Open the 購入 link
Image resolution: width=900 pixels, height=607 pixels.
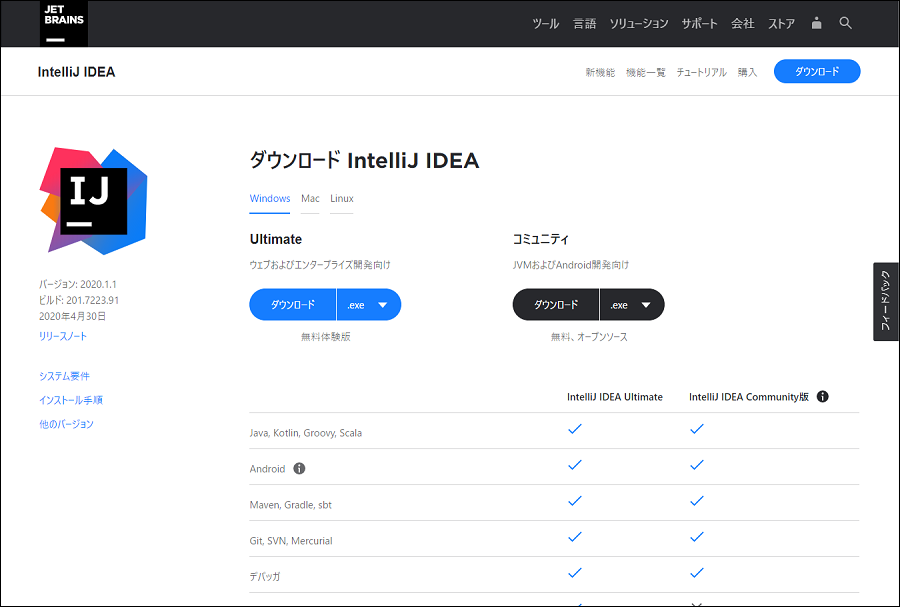coord(747,72)
